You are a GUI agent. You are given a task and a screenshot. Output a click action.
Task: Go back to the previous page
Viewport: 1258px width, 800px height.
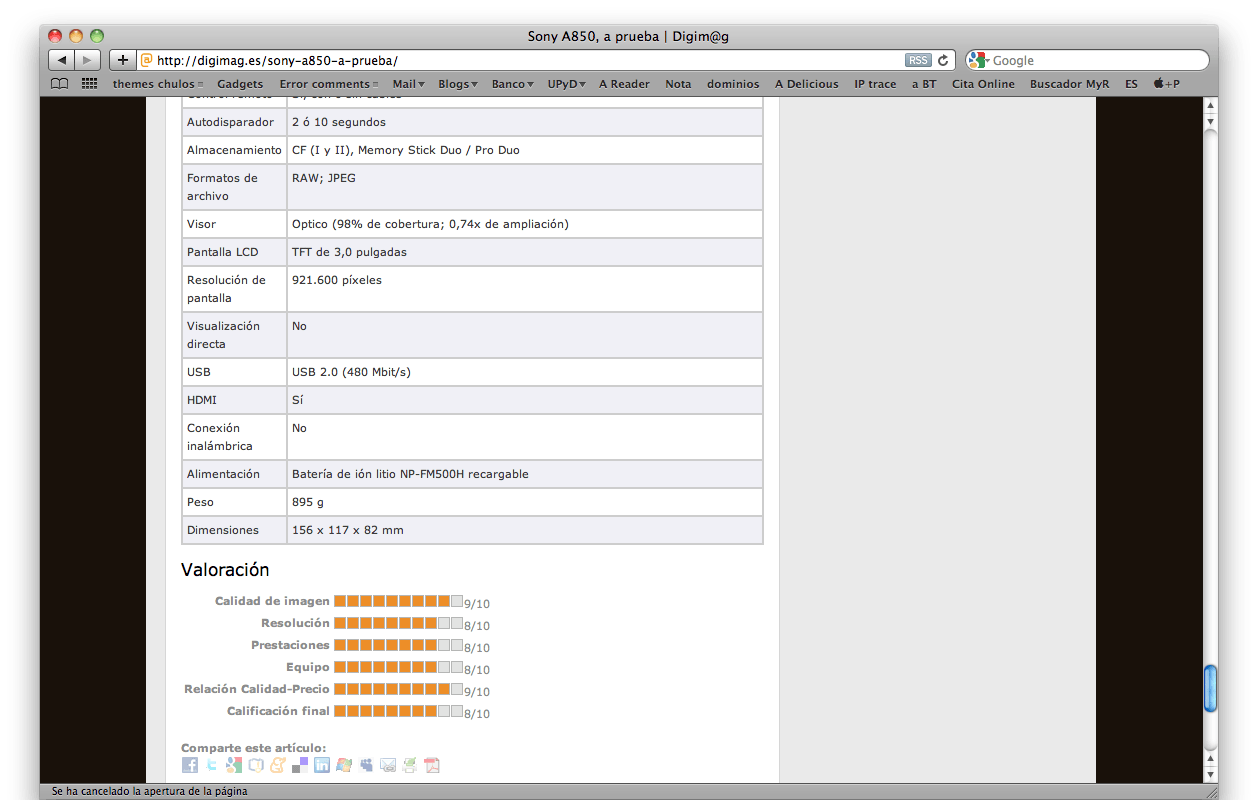[x=62, y=60]
